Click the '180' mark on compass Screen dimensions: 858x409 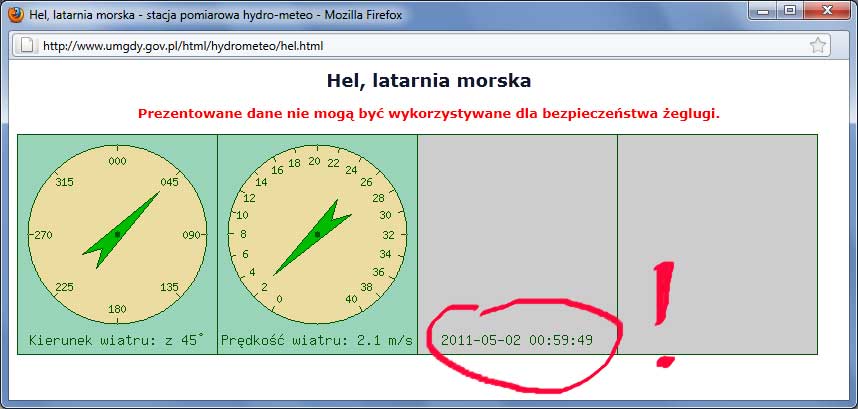click(117, 309)
